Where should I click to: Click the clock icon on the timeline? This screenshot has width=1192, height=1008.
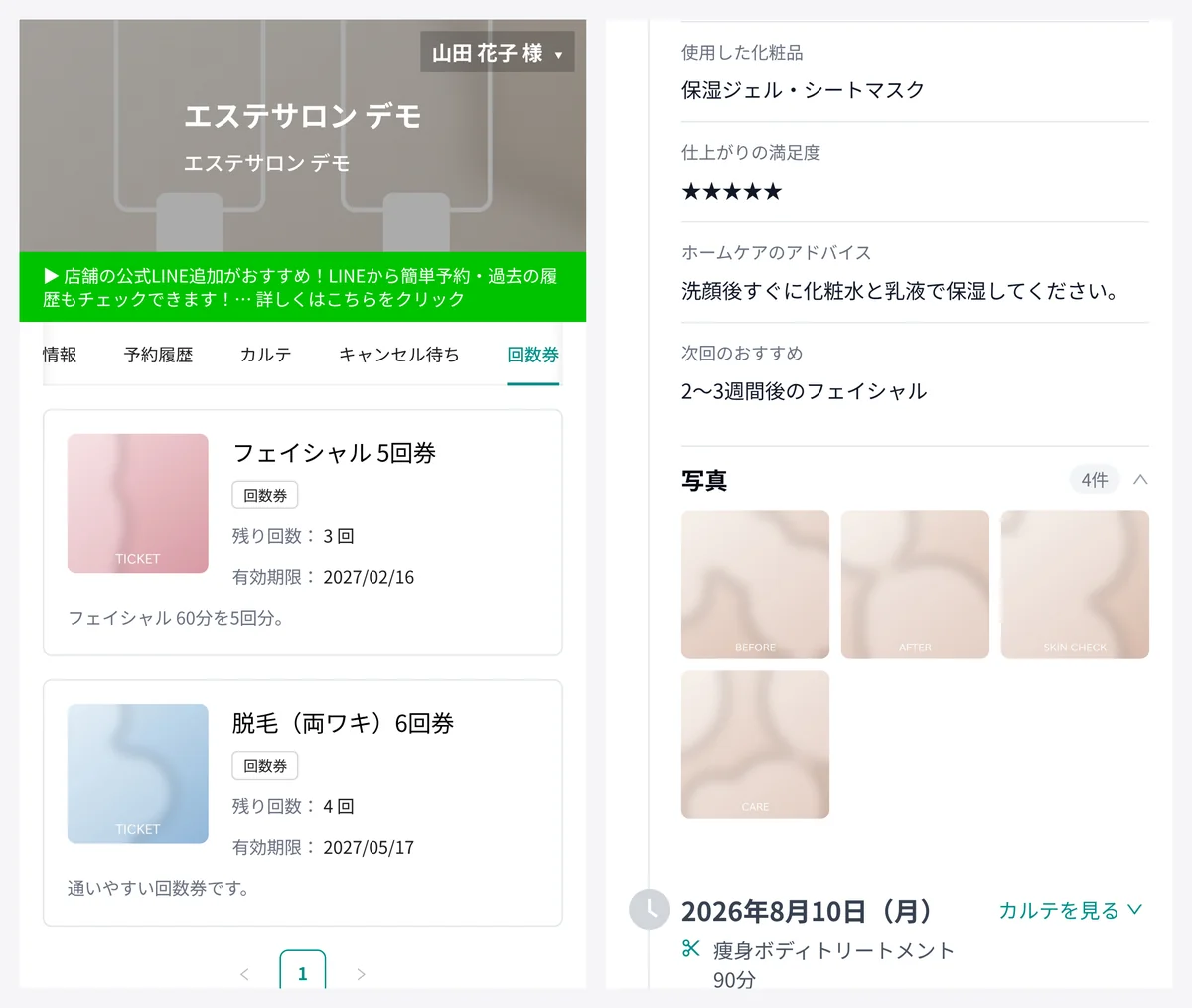[650, 910]
